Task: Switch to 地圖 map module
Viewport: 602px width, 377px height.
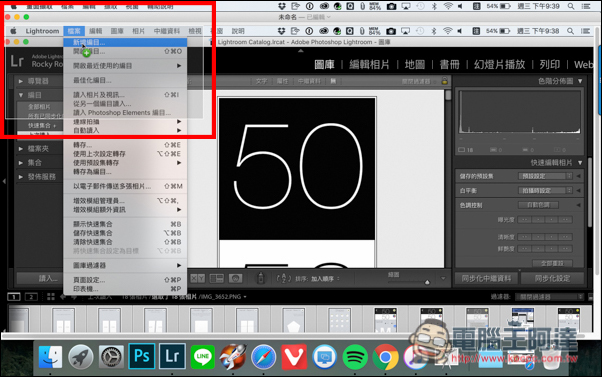Action: pos(415,64)
